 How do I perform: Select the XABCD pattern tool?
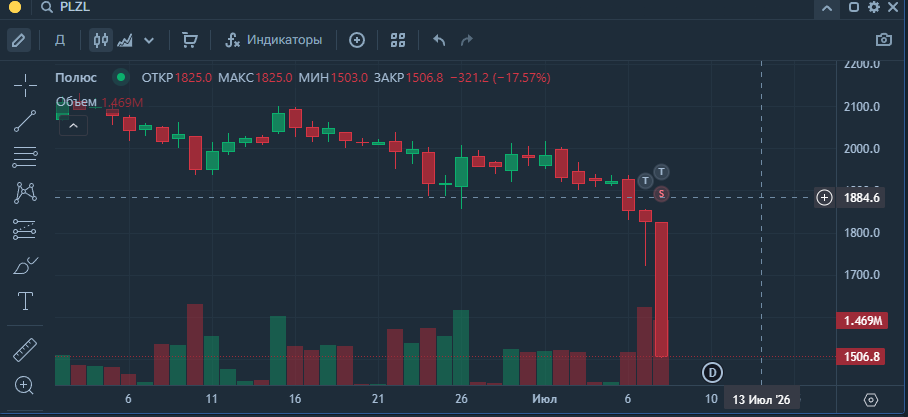25,193
